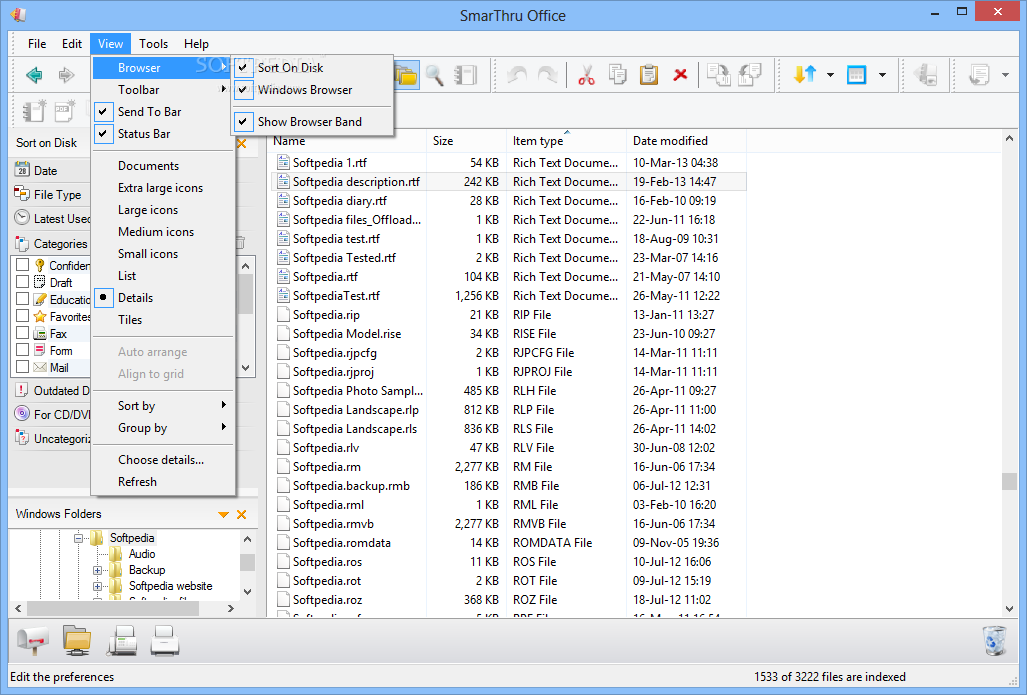Open the Windows Folders orange dropdown arrow
Viewport: 1027px width, 695px height.
(223, 515)
